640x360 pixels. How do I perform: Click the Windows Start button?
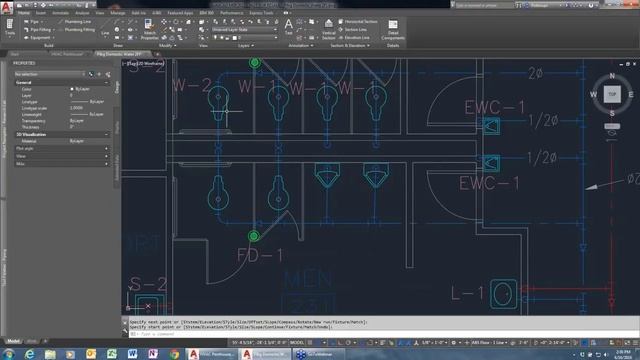click(8, 354)
